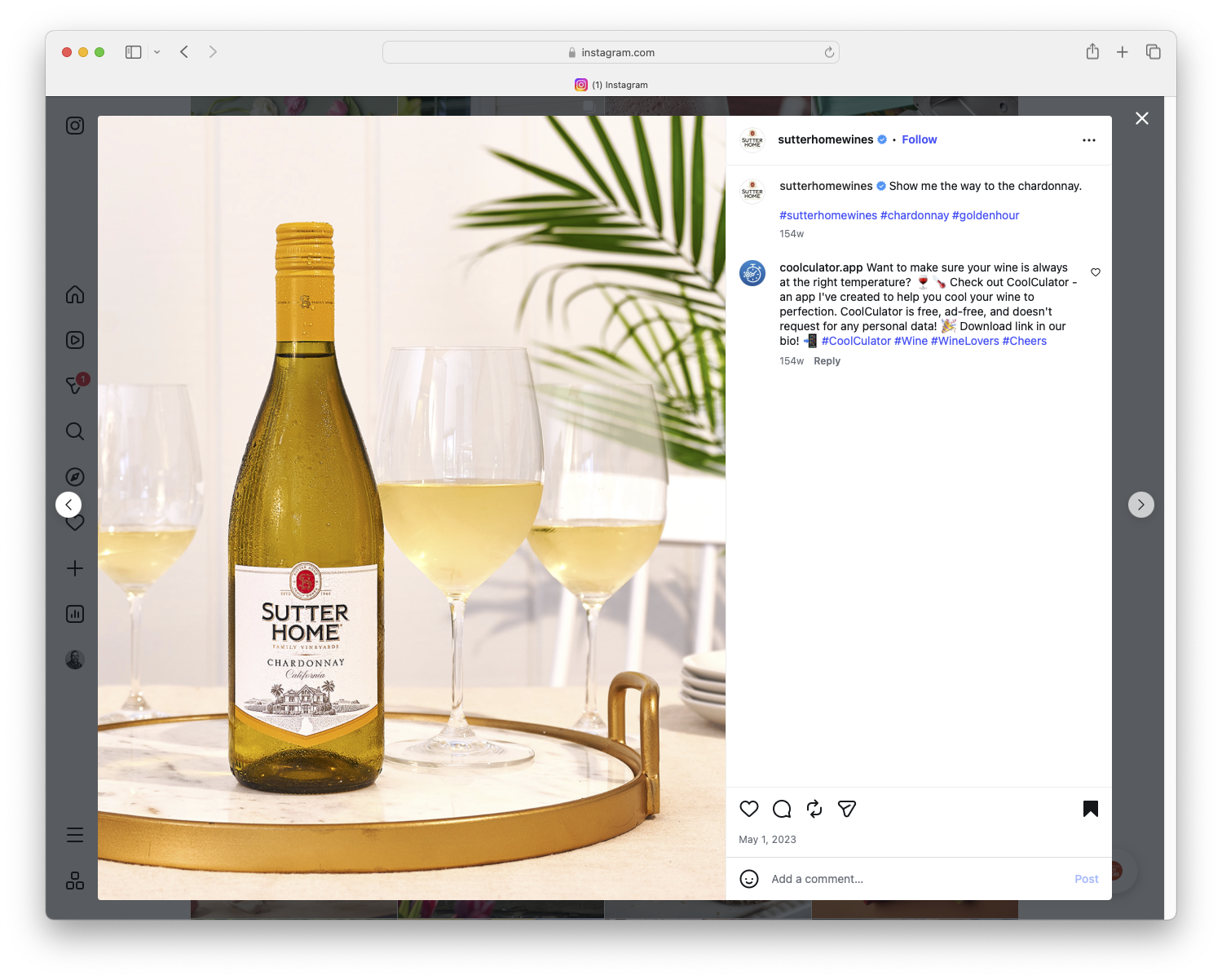Toggle the bookmark save icon
The image size is (1222, 980).
tap(1091, 809)
